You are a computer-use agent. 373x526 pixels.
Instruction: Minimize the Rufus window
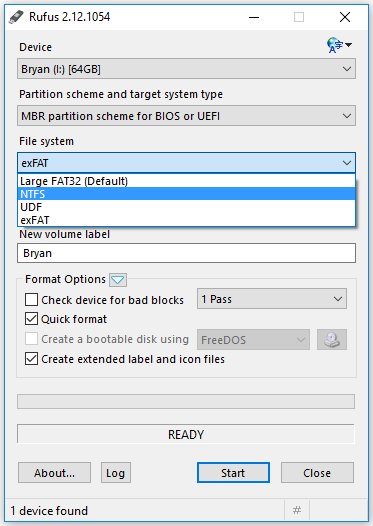[x=254, y=17]
